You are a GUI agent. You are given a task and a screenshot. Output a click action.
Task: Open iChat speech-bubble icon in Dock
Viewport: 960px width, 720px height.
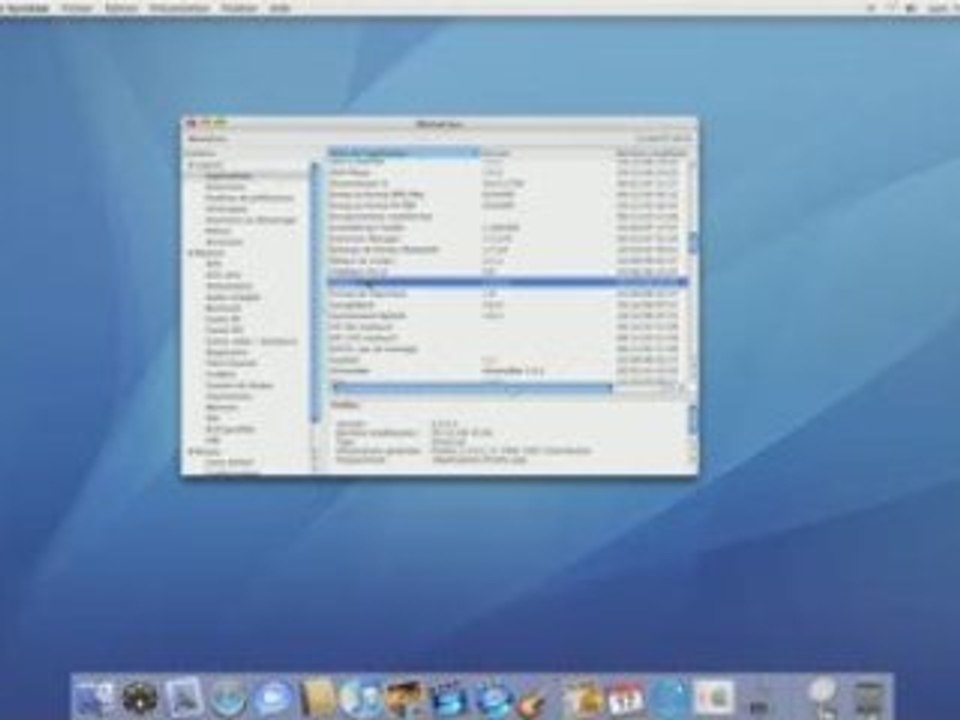272,698
